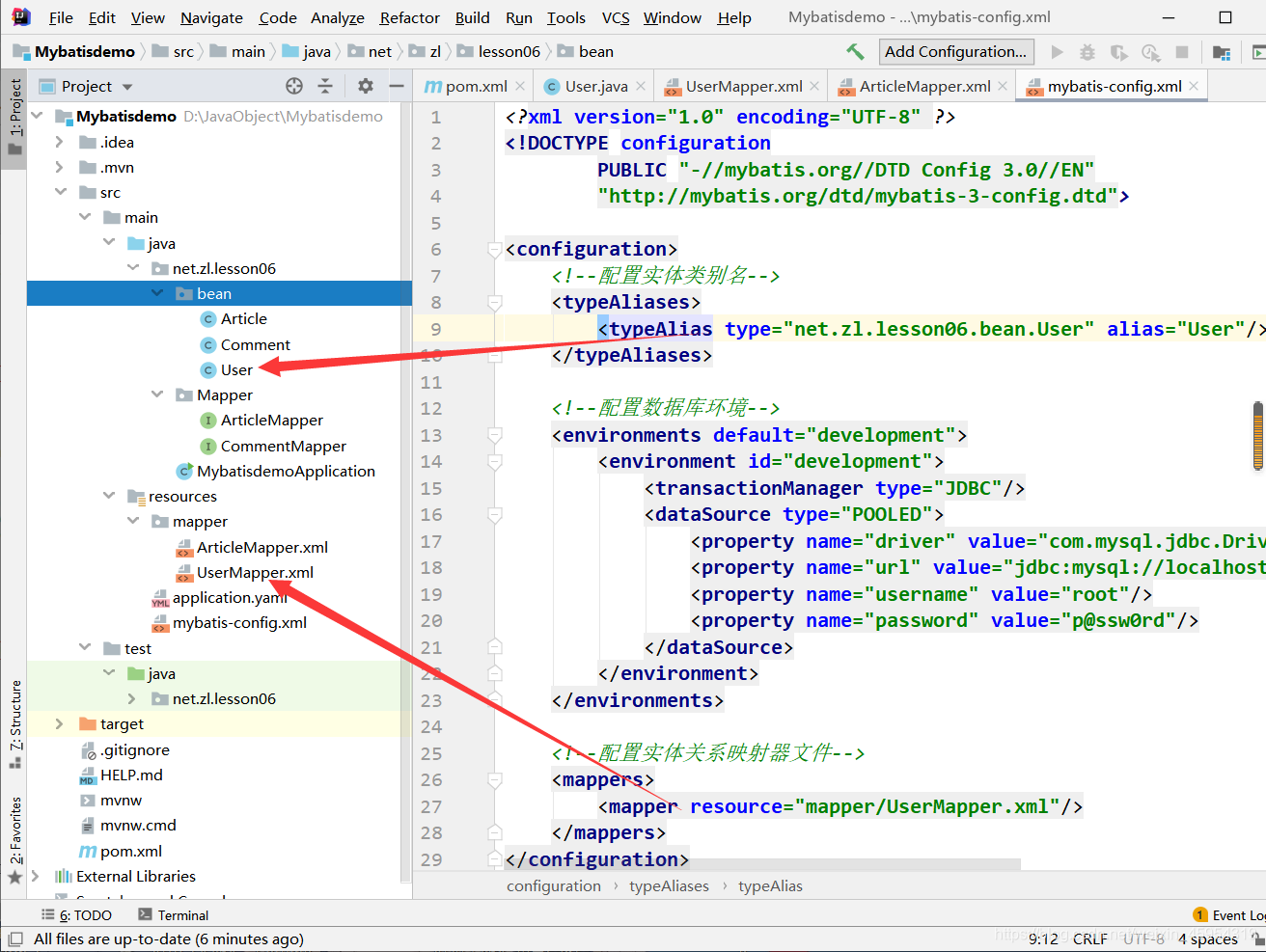
Task: Close the User.java editor tab
Action: [641, 86]
